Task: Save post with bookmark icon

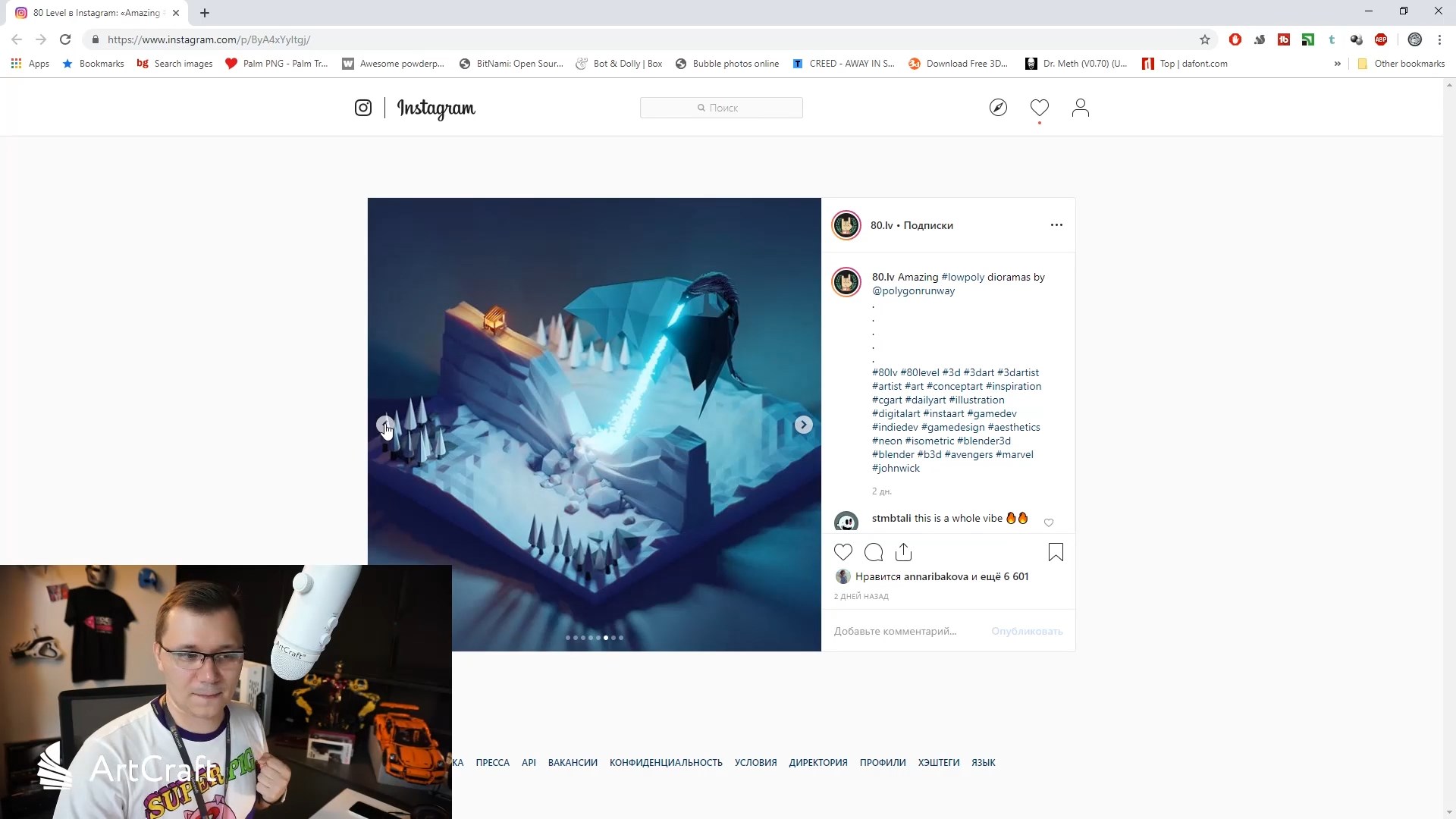Action: coord(1056,552)
